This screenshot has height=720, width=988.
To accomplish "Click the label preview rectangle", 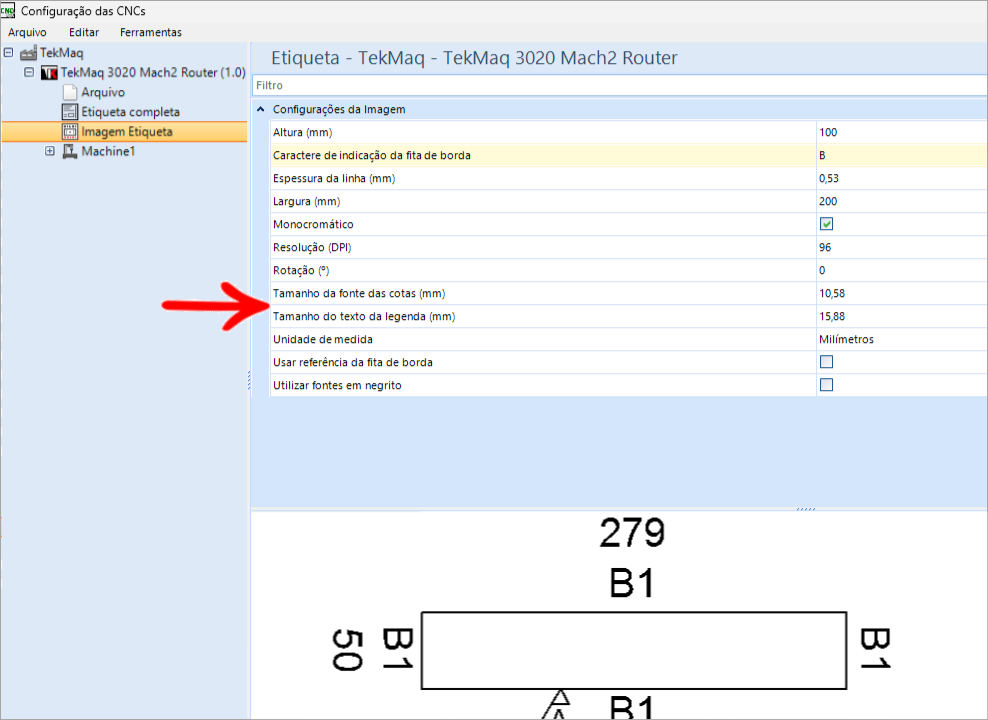I will 633,650.
